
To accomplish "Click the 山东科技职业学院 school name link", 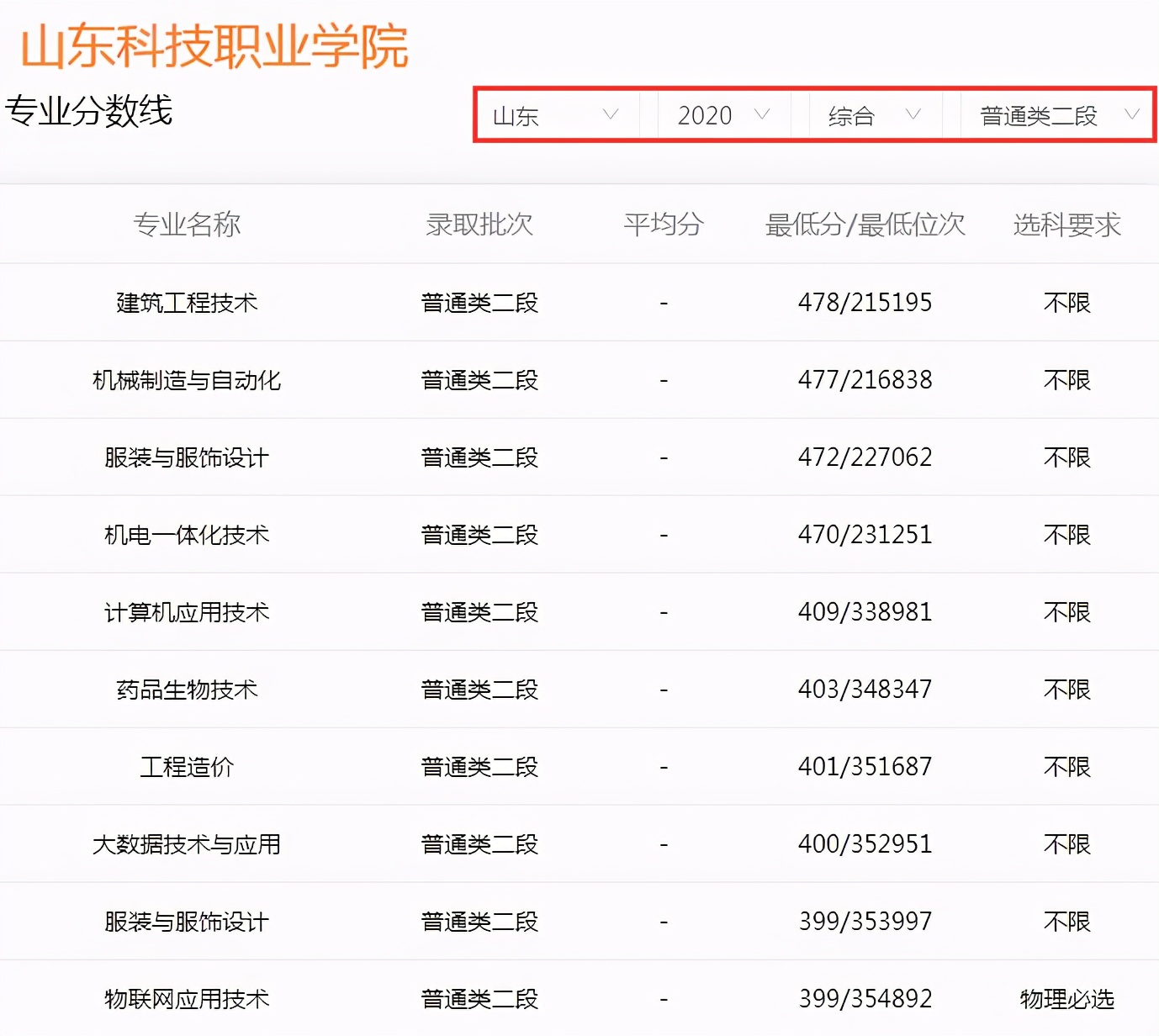I will click(214, 48).
